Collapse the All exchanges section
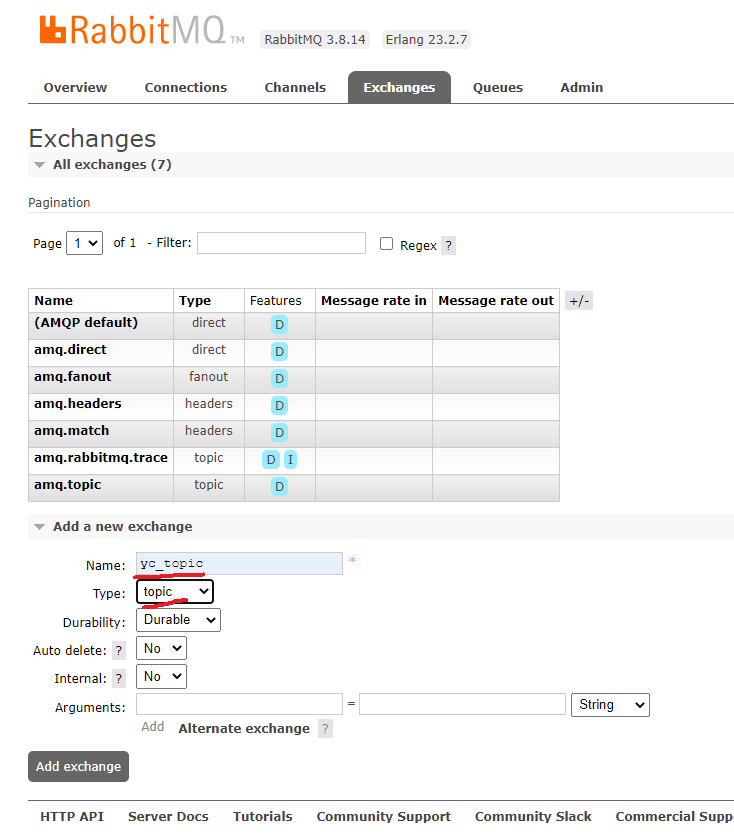734x840 pixels. pyautogui.click(x=112, y=164)
